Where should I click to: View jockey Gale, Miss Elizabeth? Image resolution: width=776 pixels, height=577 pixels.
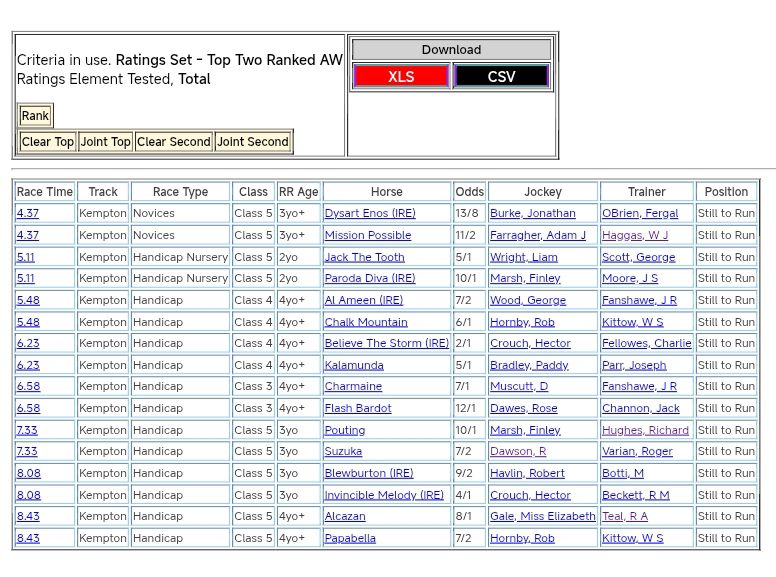pyautogui.click(x=542, y=517)
